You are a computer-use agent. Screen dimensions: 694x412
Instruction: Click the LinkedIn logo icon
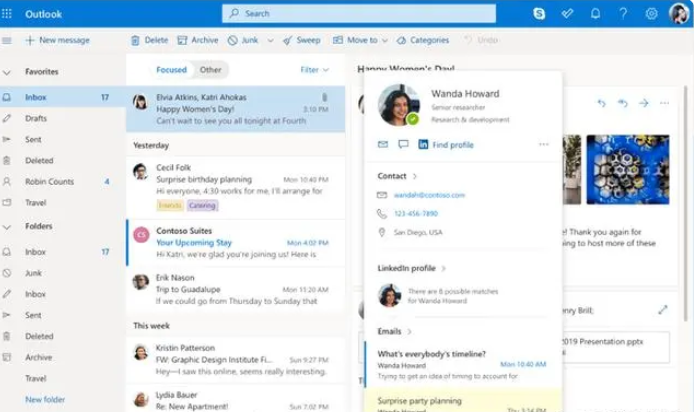(x=423, y=144)
